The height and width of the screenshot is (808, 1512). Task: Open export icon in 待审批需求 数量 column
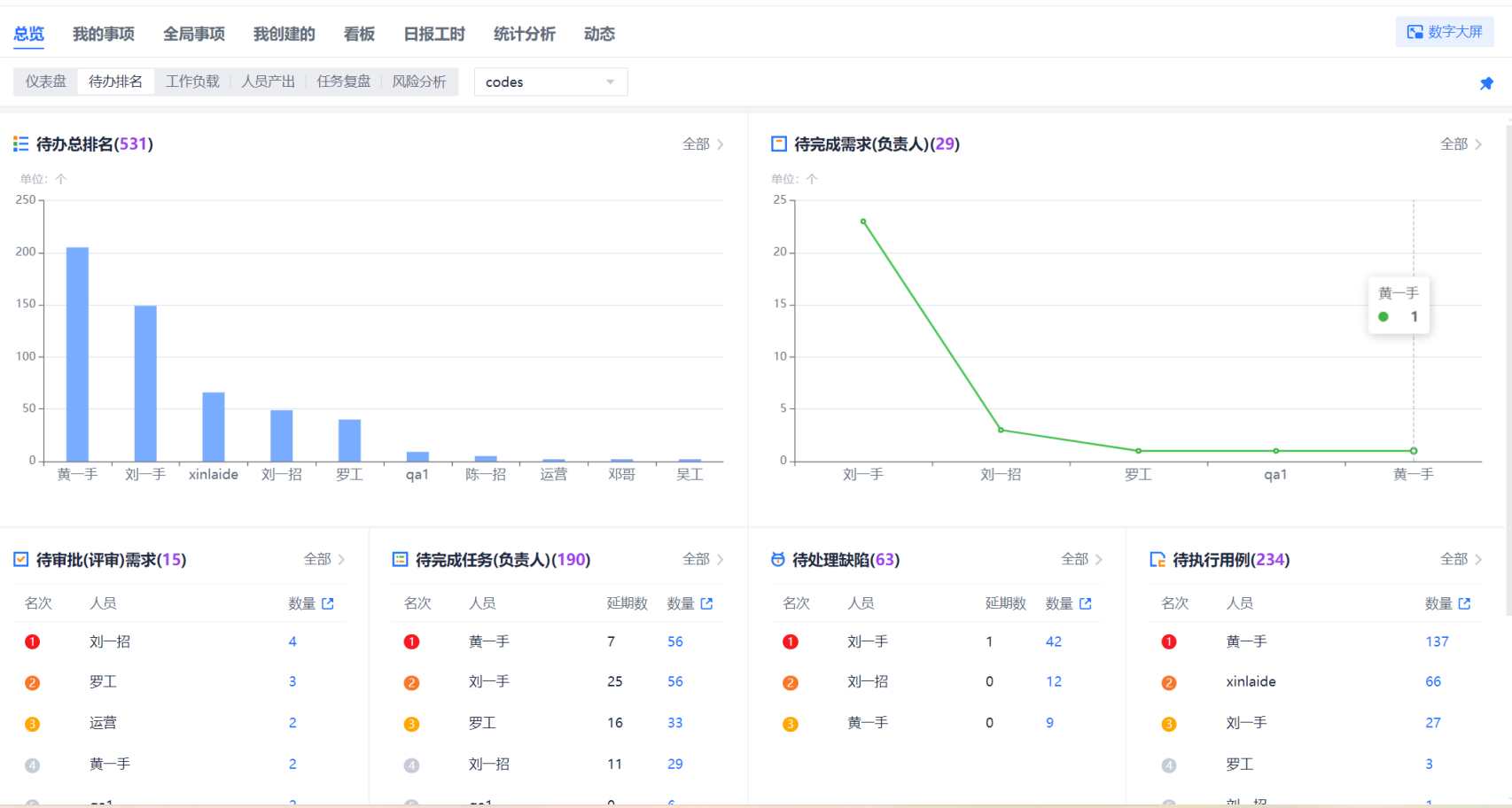pos(328,603)
